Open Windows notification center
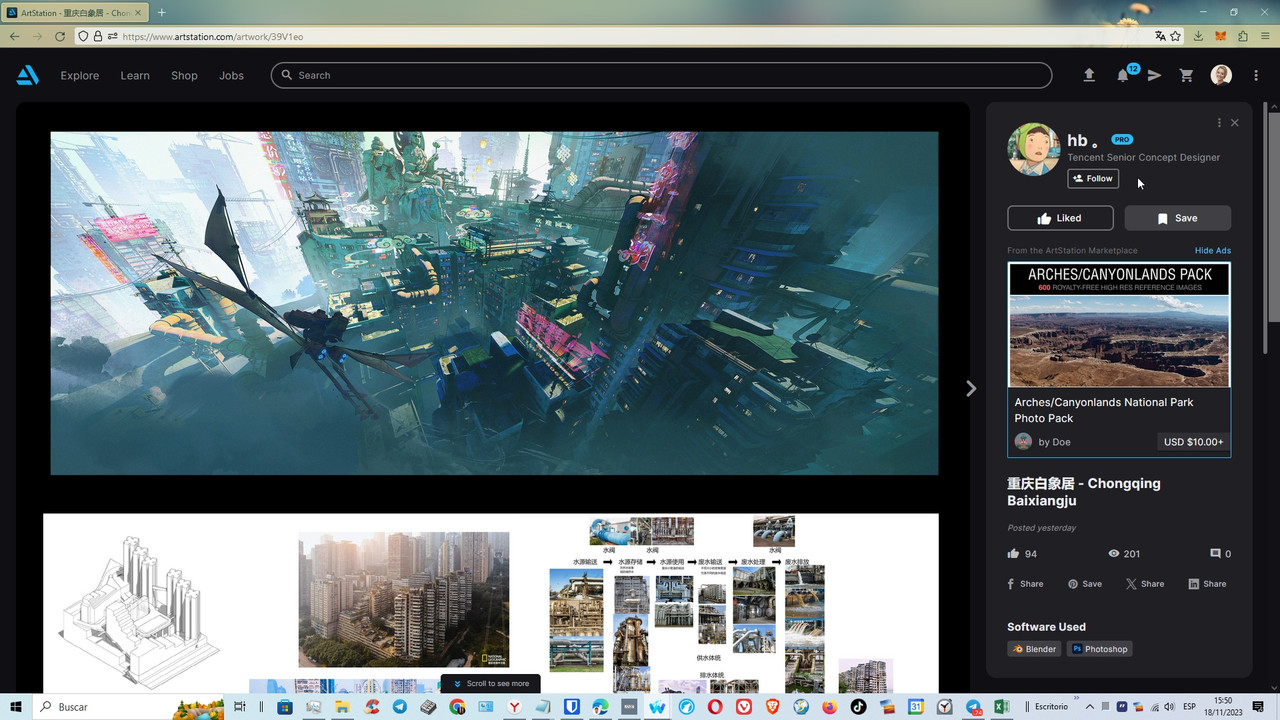Screen dimensions: 1280x720 1259,707
